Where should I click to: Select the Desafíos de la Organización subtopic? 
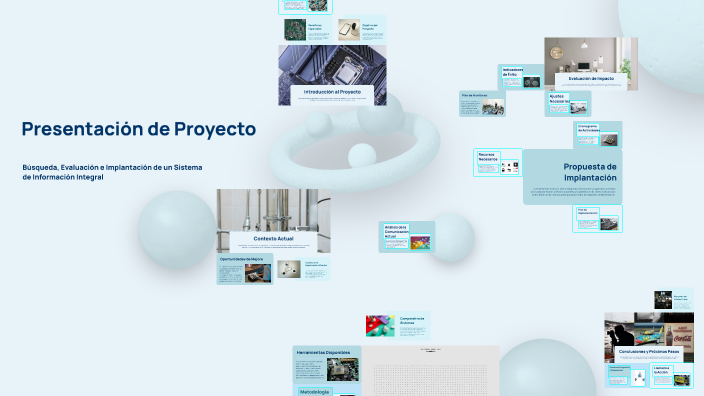(303, 268)
